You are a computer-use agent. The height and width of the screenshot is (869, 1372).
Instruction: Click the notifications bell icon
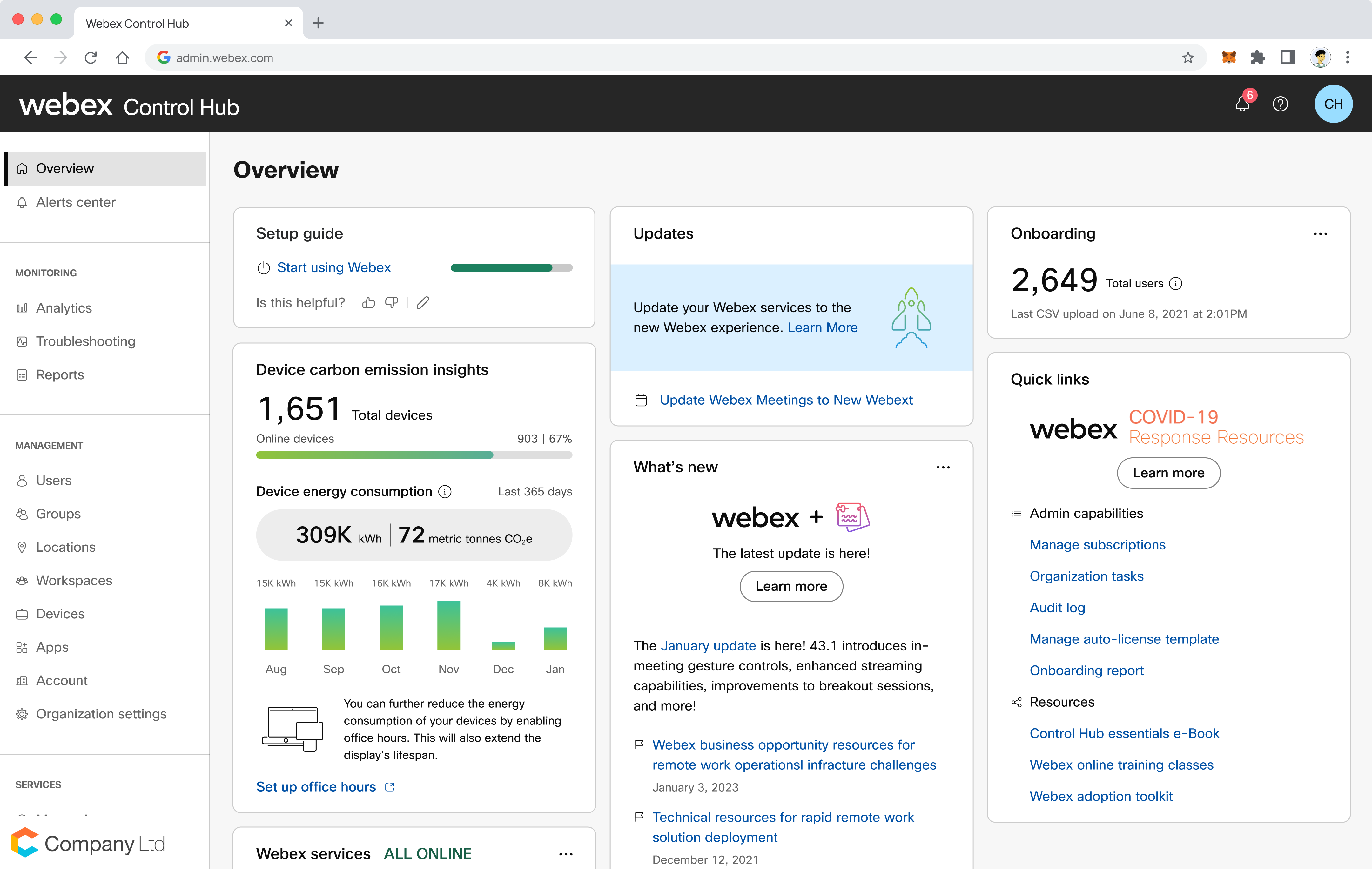click(1242, 104)
